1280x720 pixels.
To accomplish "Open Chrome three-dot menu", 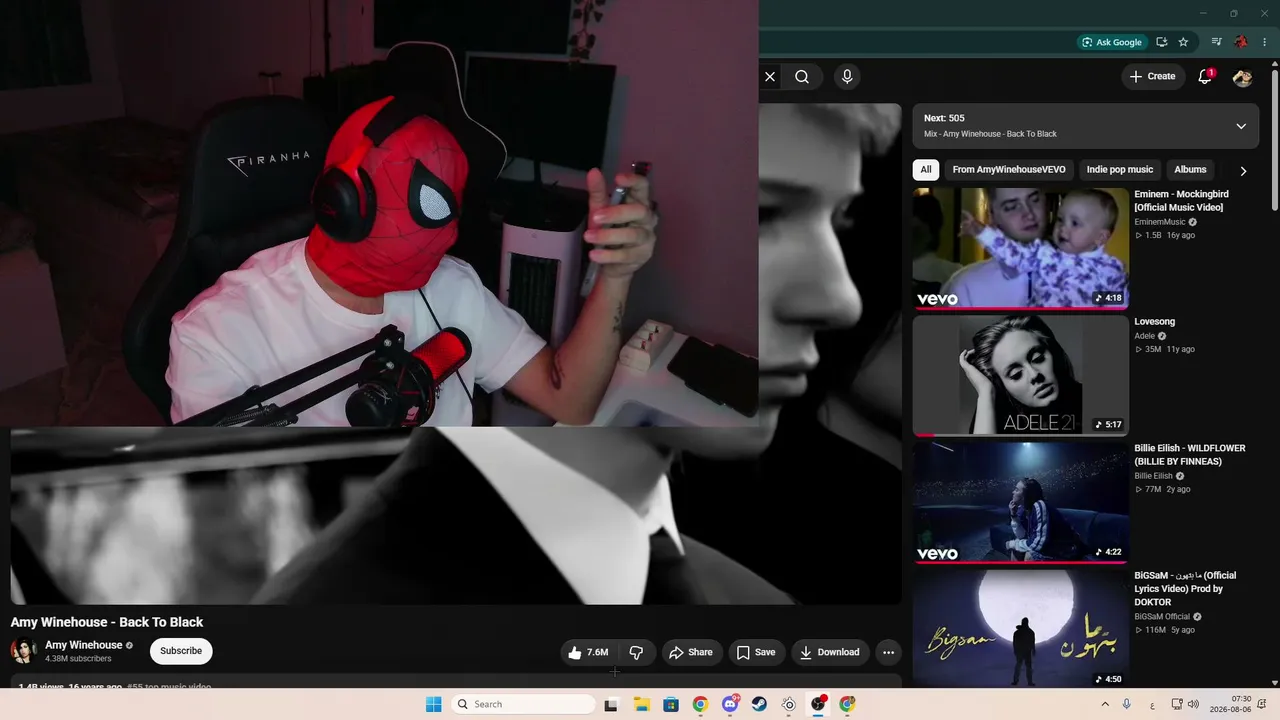I will 1265,42.
